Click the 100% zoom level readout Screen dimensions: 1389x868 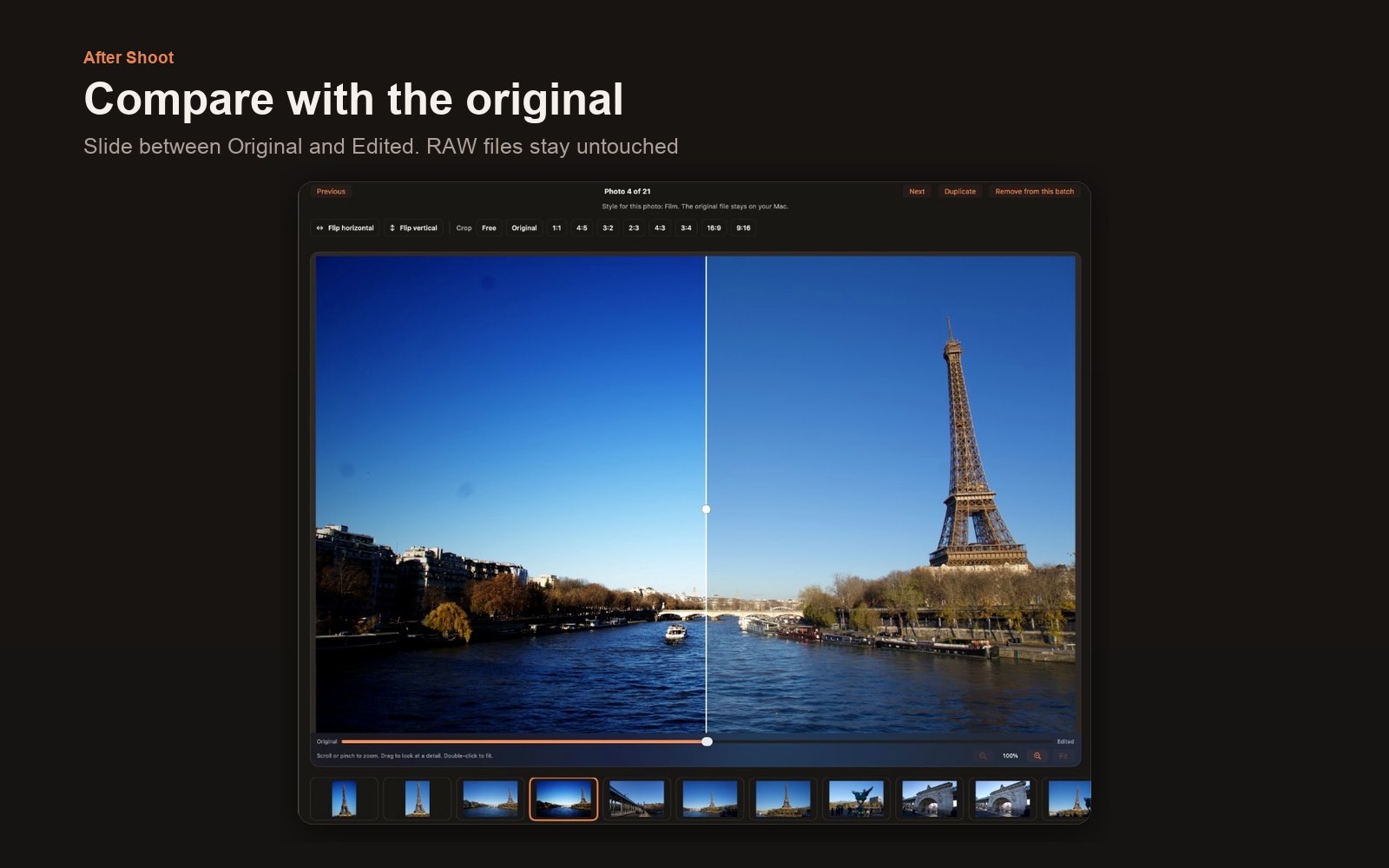[1010, 756]
